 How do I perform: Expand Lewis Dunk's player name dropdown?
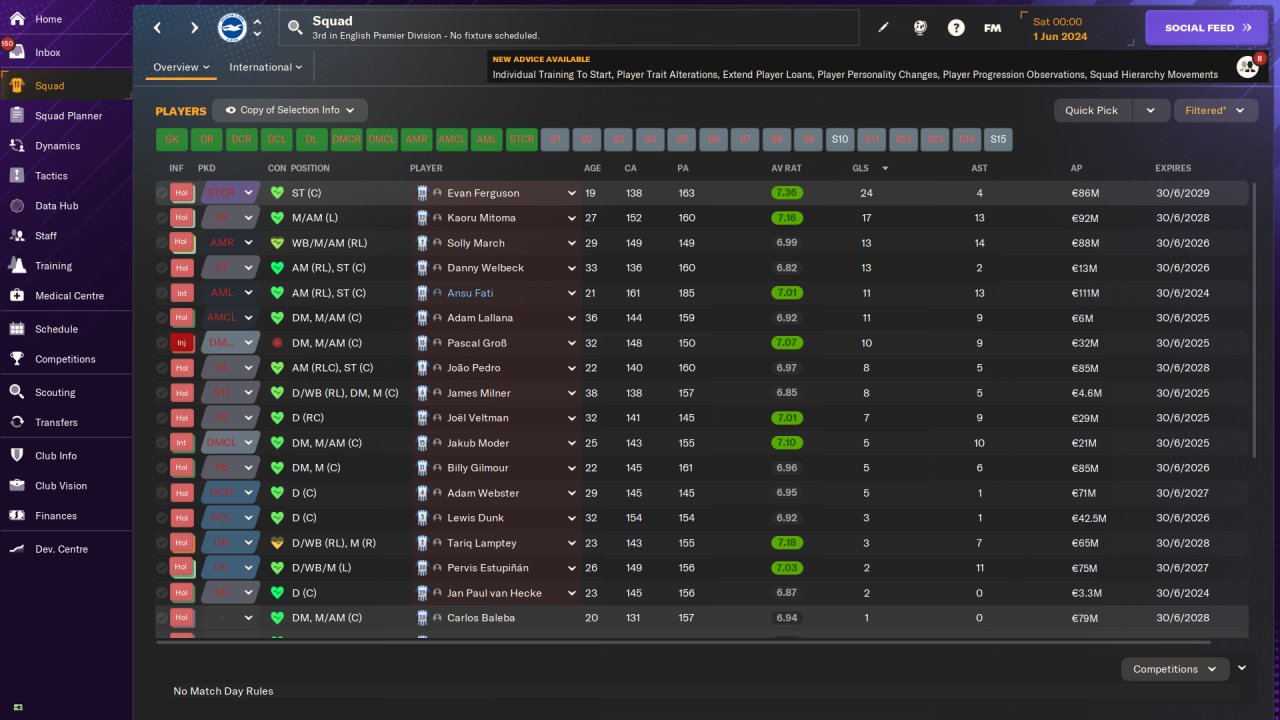point(572,518)
